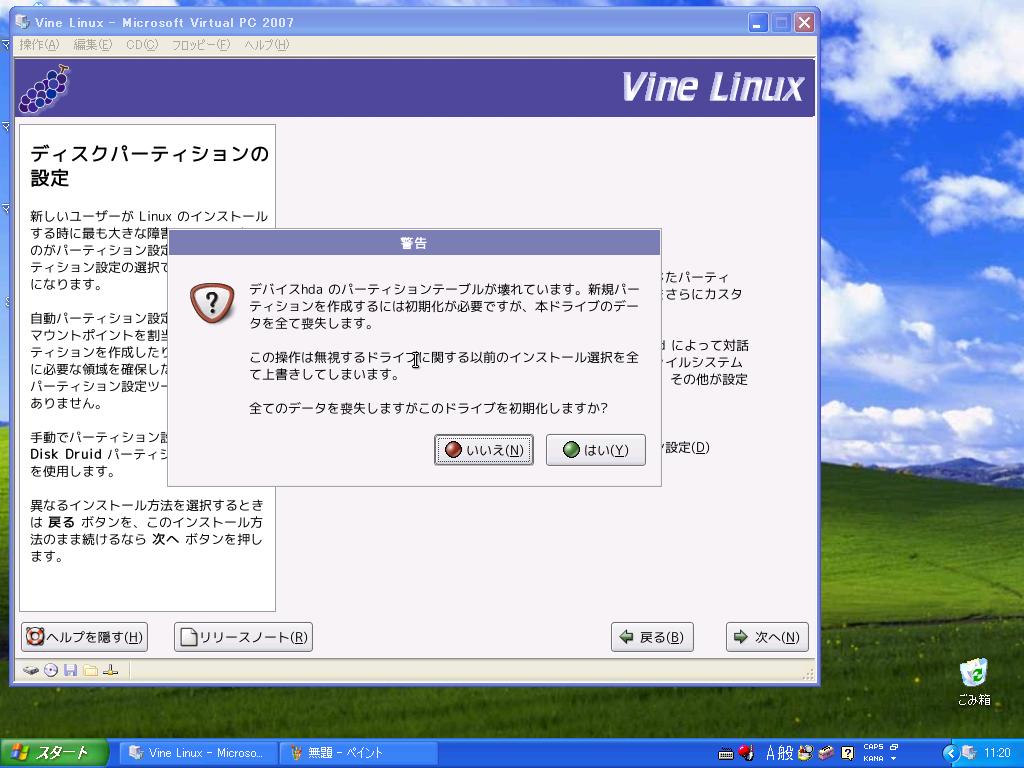Click はい(Y) to initialize the drive
Image resolution: width=1024 pixels, height=768 pixels.
click(596, 450)
